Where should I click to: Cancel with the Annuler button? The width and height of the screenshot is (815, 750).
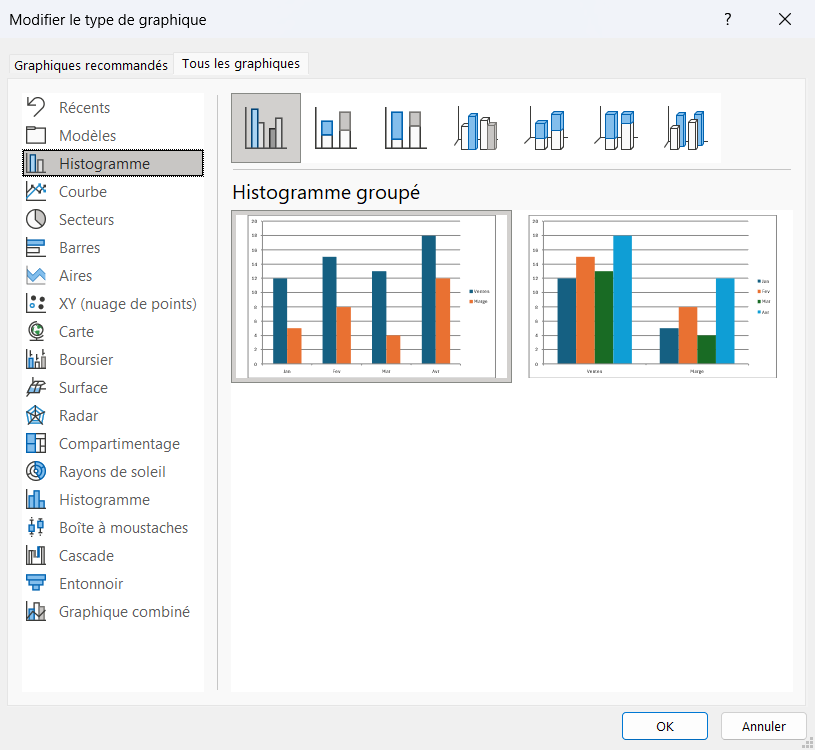click(764, 726)
